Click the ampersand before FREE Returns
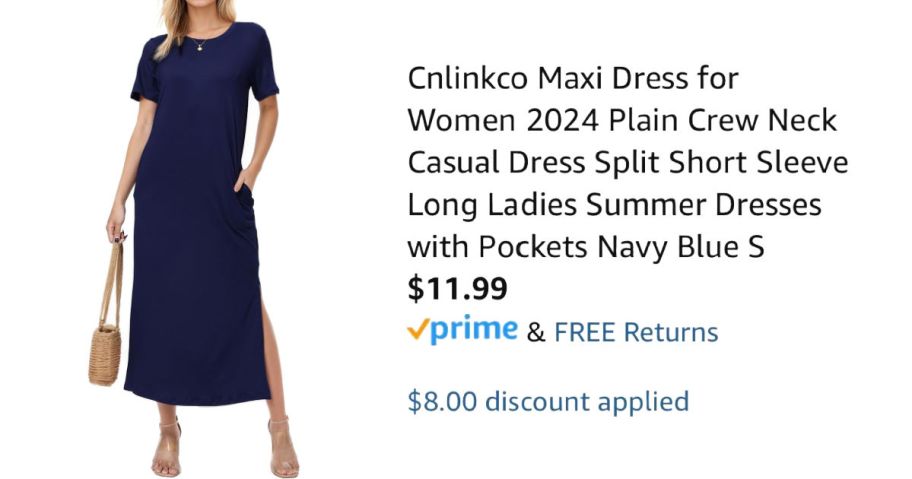 [536, 333]
